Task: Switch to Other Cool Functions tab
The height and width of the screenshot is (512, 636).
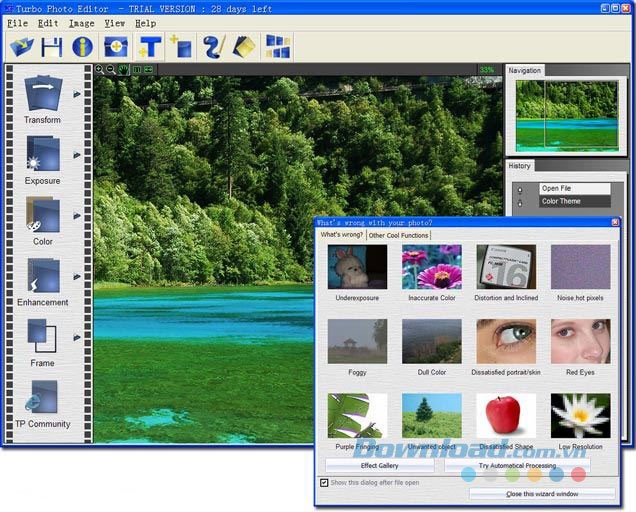Action: coord(399,235)
